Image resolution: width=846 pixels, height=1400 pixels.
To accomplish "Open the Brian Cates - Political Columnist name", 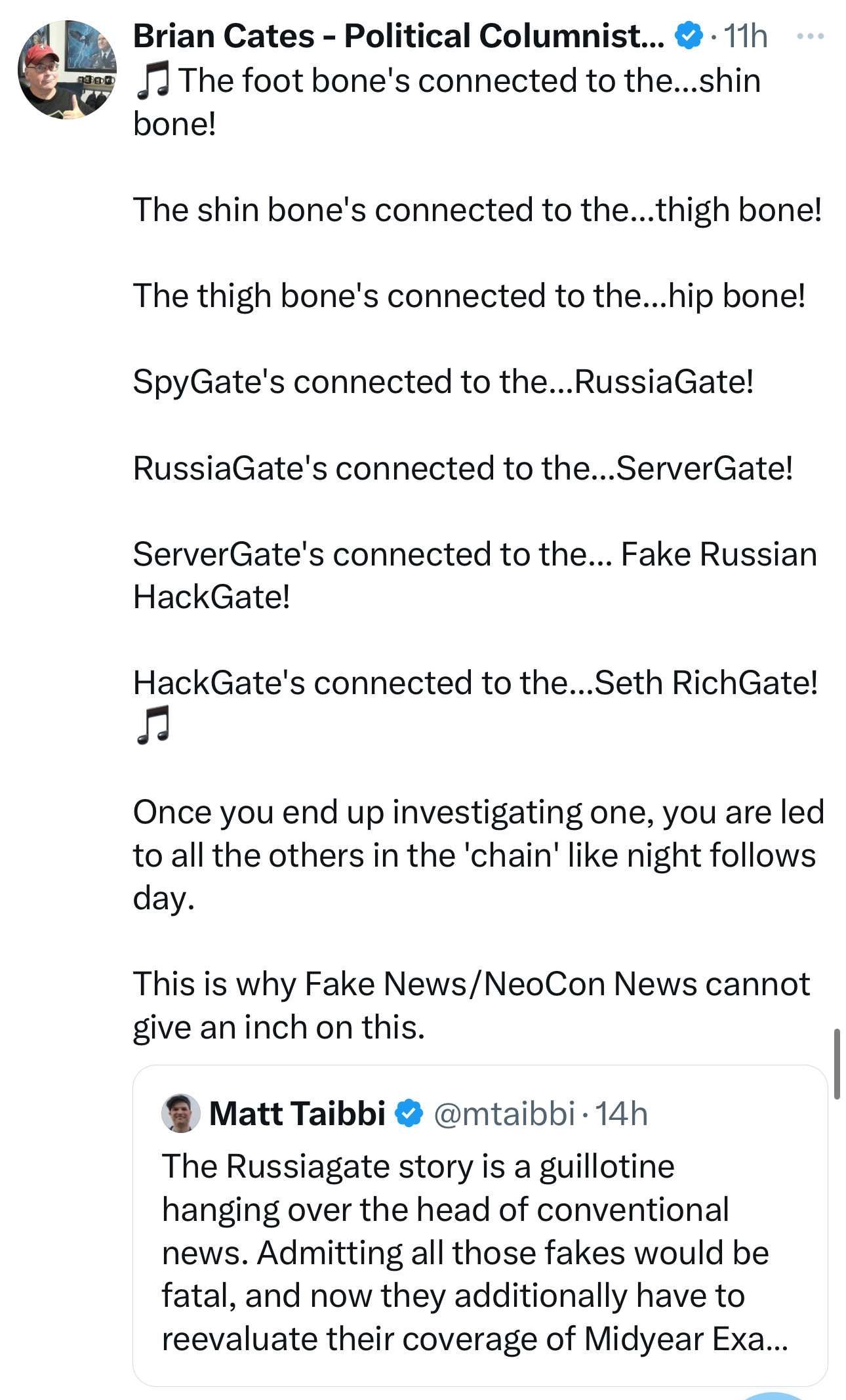I will pos(398,36).
